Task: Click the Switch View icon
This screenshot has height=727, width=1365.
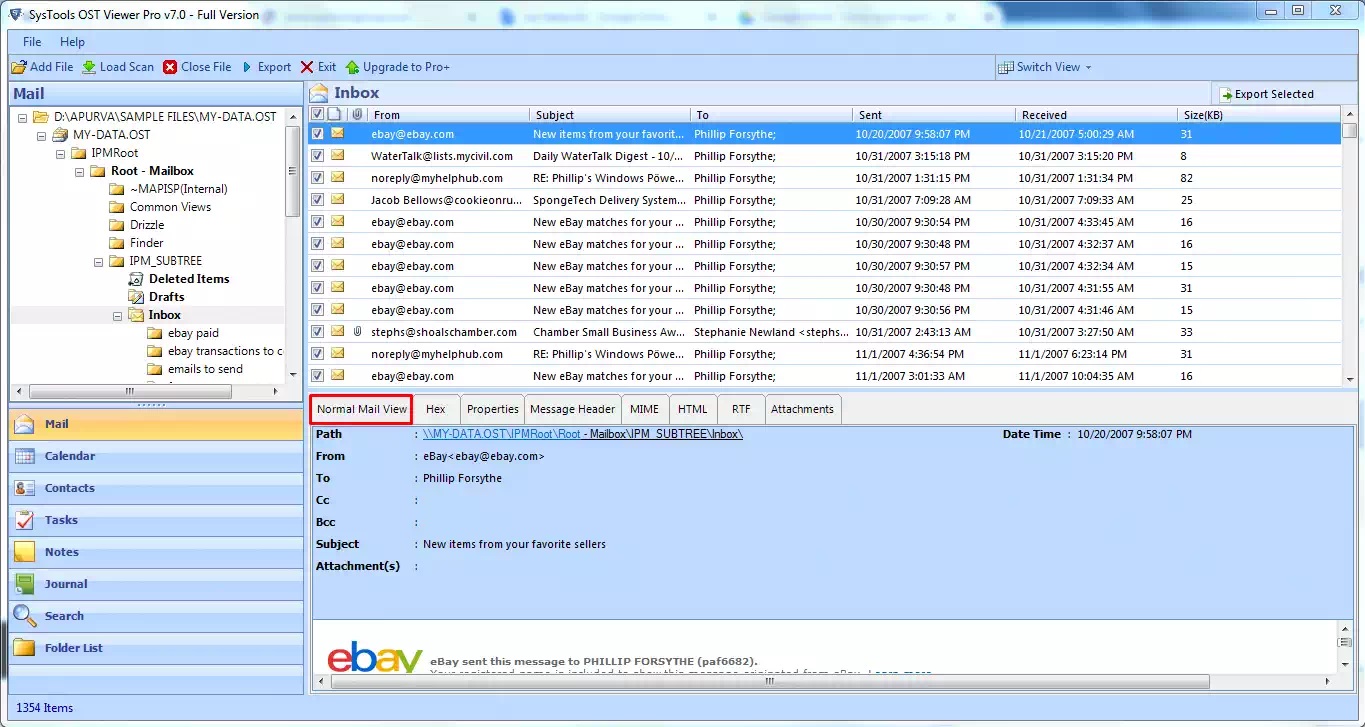Action: pos(1006,67)
